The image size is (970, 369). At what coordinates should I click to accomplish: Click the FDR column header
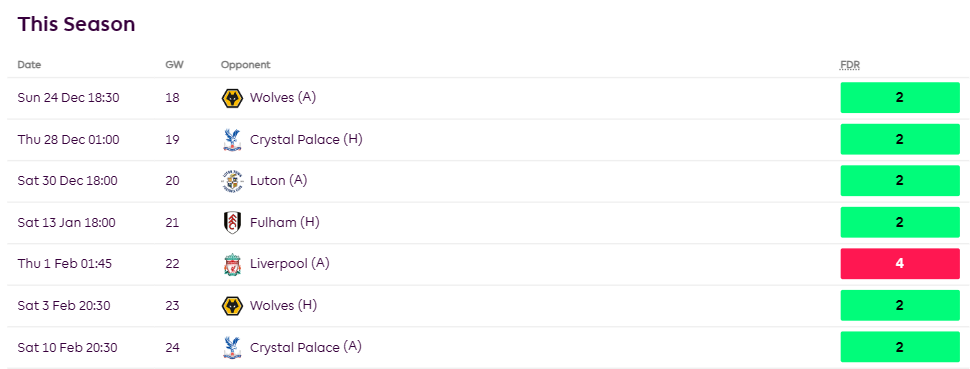849,64
